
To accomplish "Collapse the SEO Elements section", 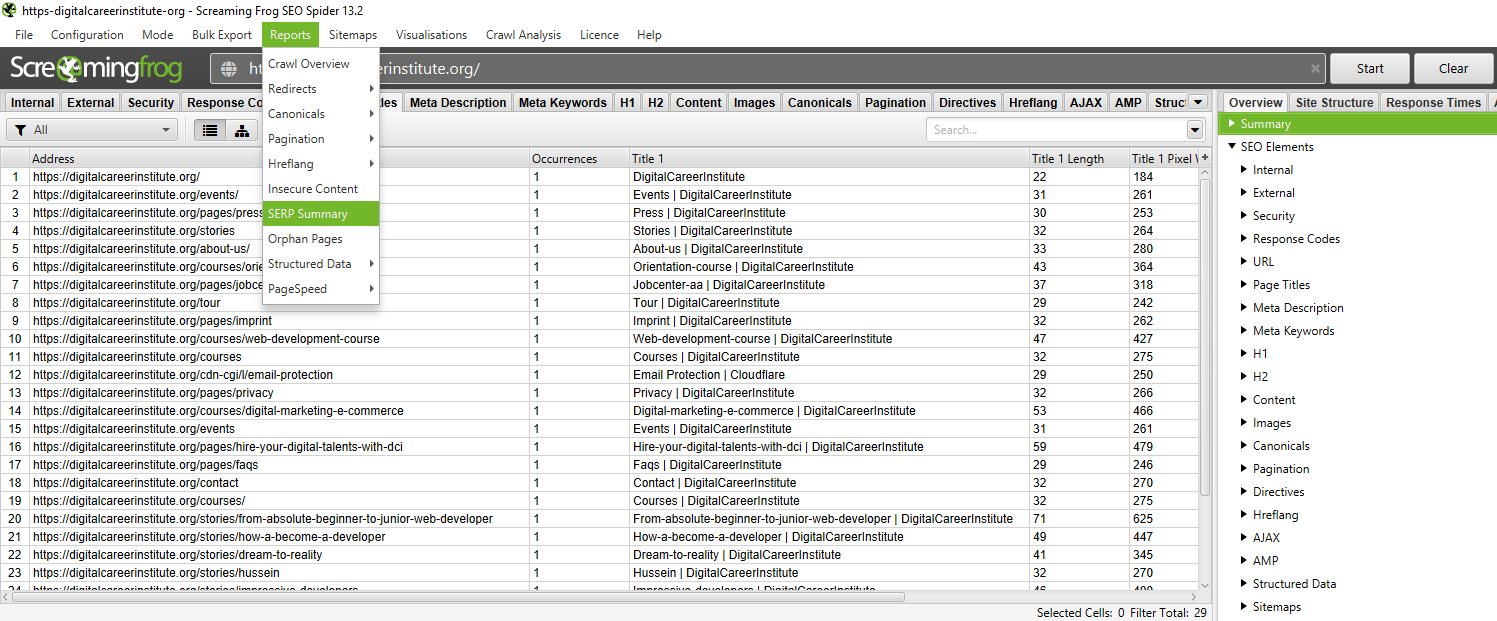I will point(1232,147).
